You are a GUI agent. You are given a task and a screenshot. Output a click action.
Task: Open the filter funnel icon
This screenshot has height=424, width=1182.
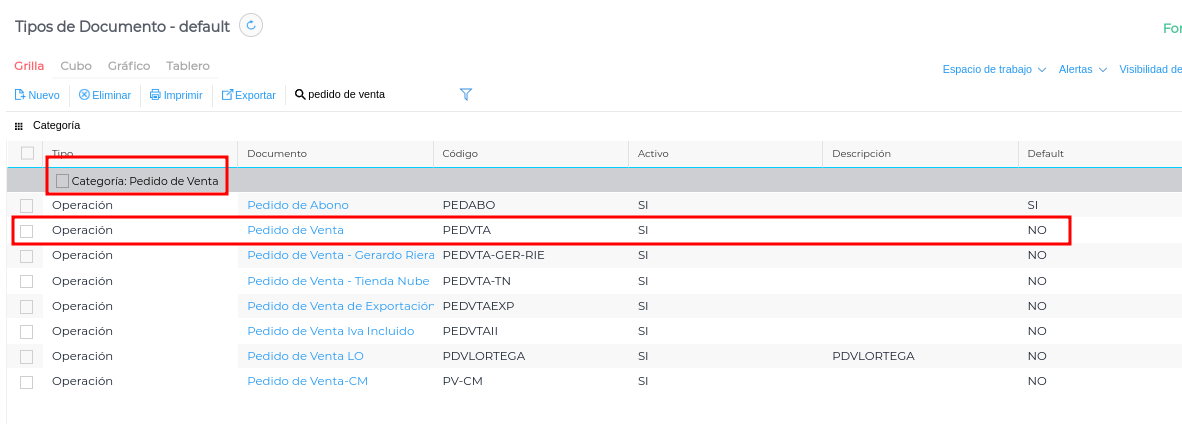coord(466,94)
